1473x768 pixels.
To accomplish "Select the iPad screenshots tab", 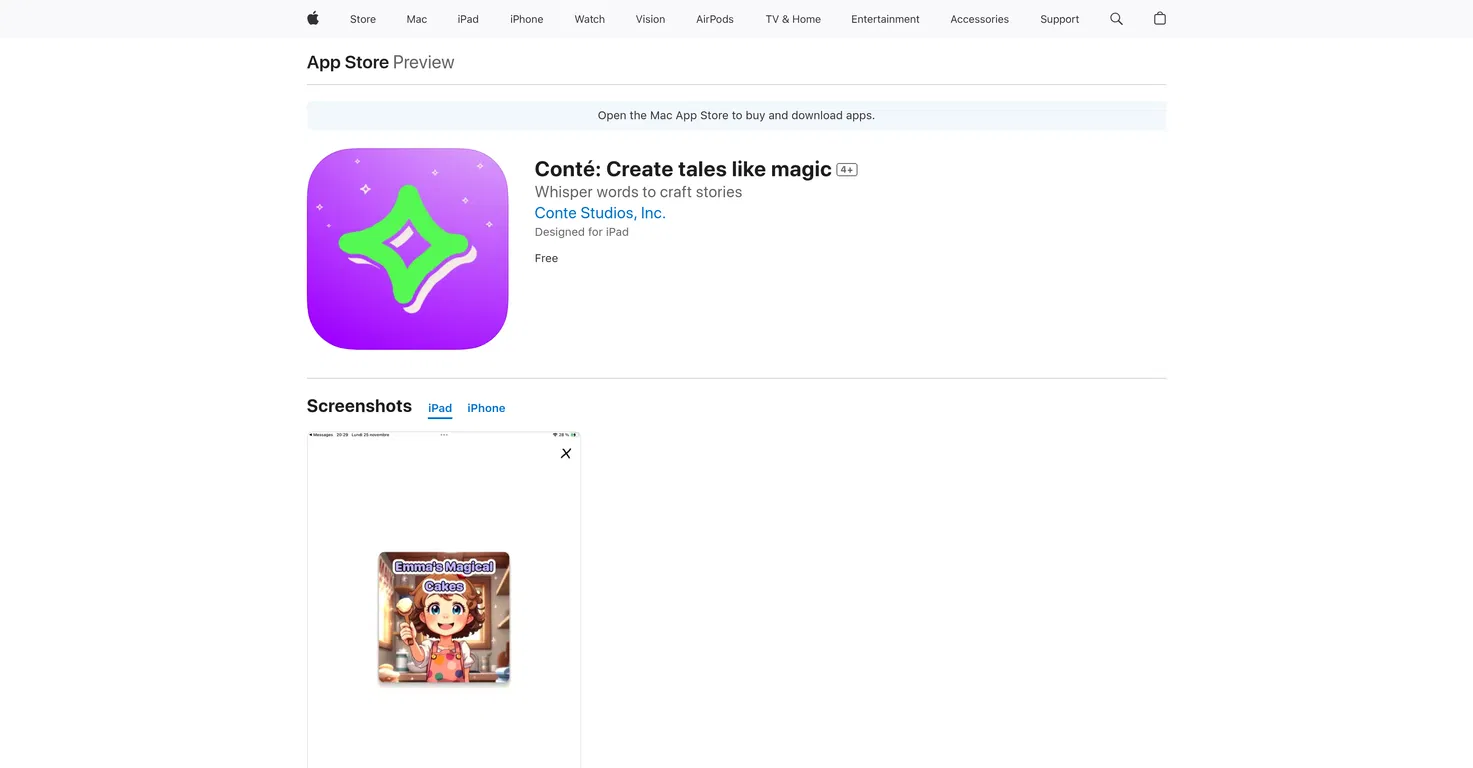I will [x=440, y=408].
